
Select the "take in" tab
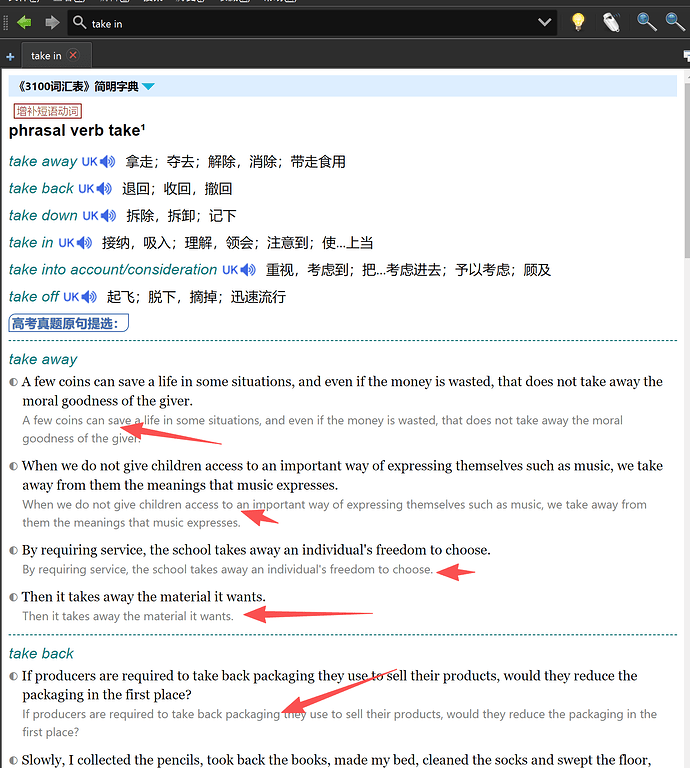pyautogui.click(x=46, y=56)
